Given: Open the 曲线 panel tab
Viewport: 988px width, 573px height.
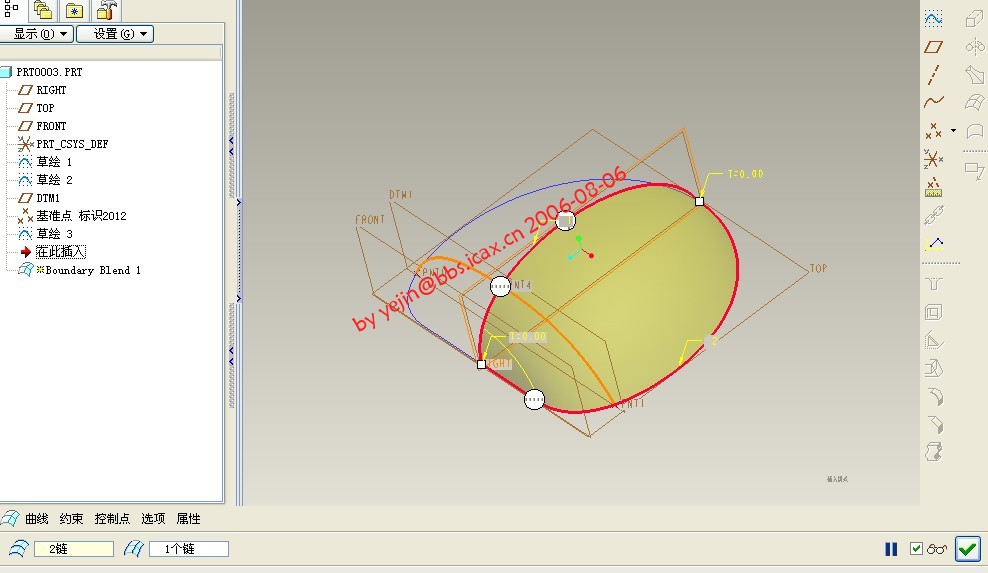Looking at the screenshot, I should coord(36,519).
